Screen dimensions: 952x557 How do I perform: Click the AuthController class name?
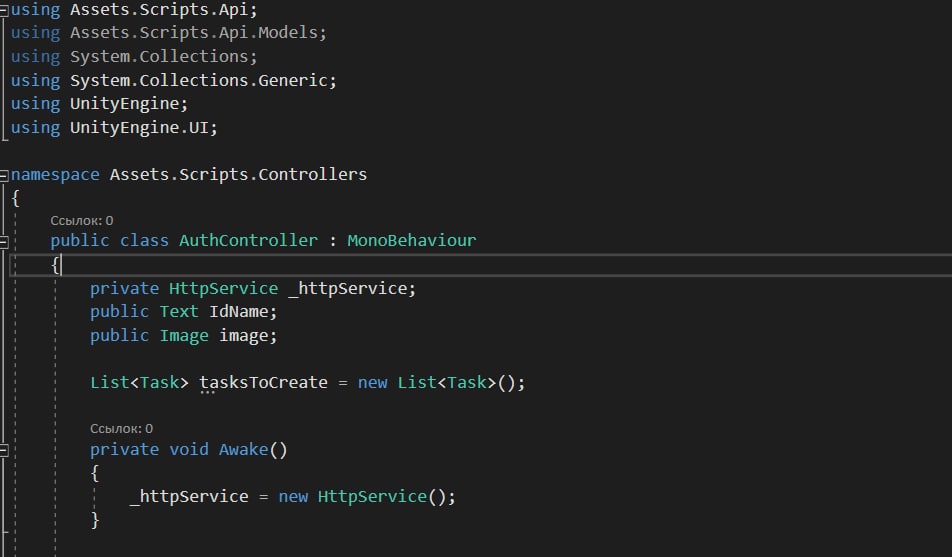coord(248,241)
